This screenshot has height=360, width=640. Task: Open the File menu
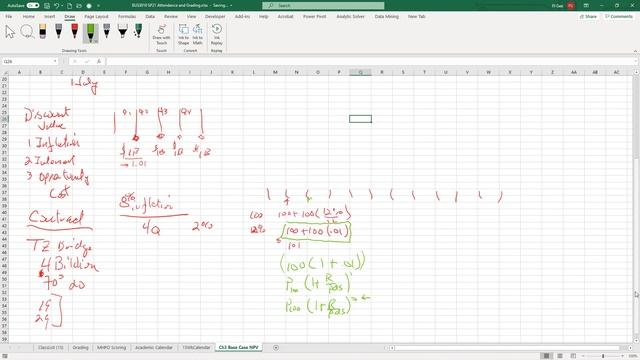9,16
